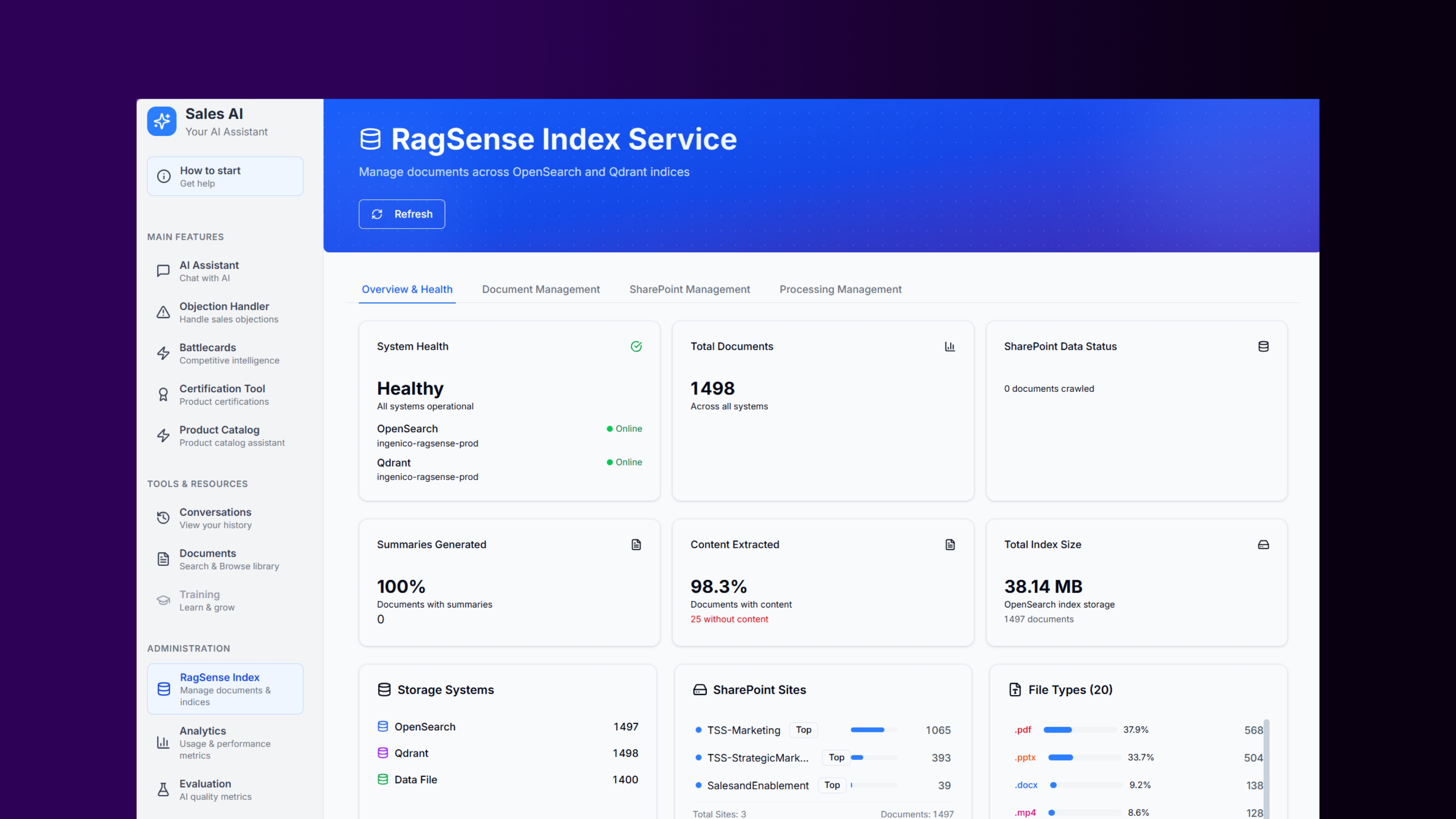The width and height of the screenshot is (1456, 819).
Task: Click the Evaluation flask icon
Action: (163, 789)
